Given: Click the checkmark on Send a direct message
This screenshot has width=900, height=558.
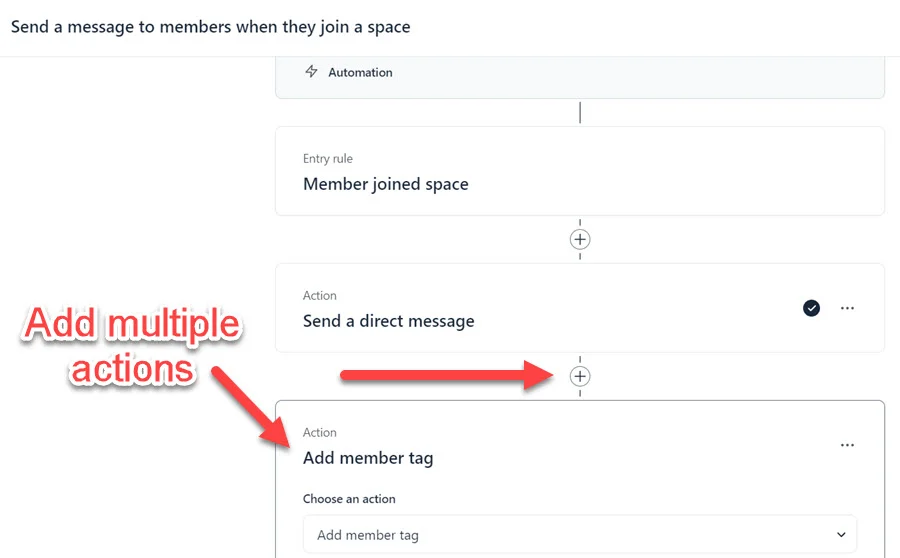Looking at the screenshot, I should [x=811, y=308].
